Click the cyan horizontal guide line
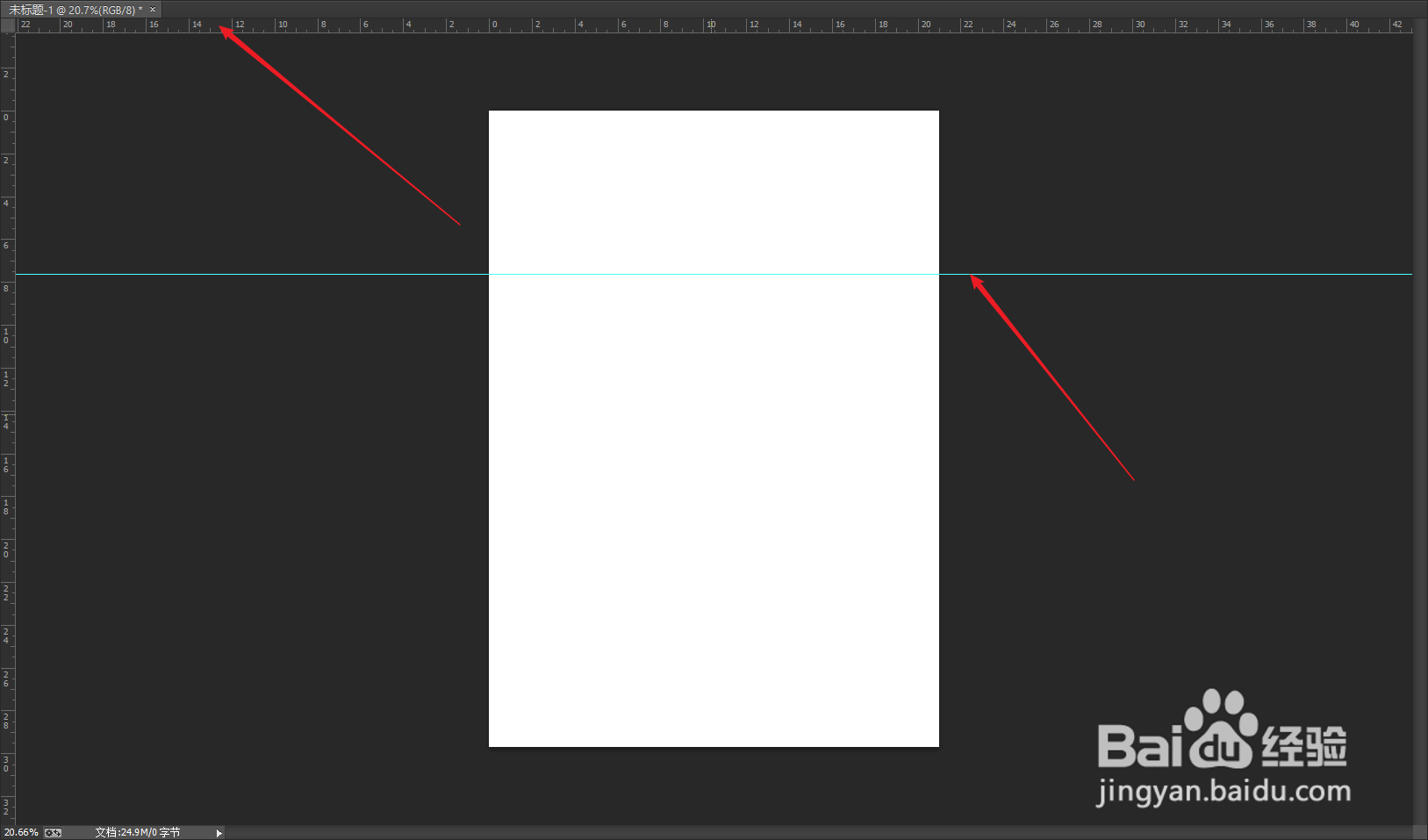The height and width of the screenshot is (840, 1428). coord(714,275)
